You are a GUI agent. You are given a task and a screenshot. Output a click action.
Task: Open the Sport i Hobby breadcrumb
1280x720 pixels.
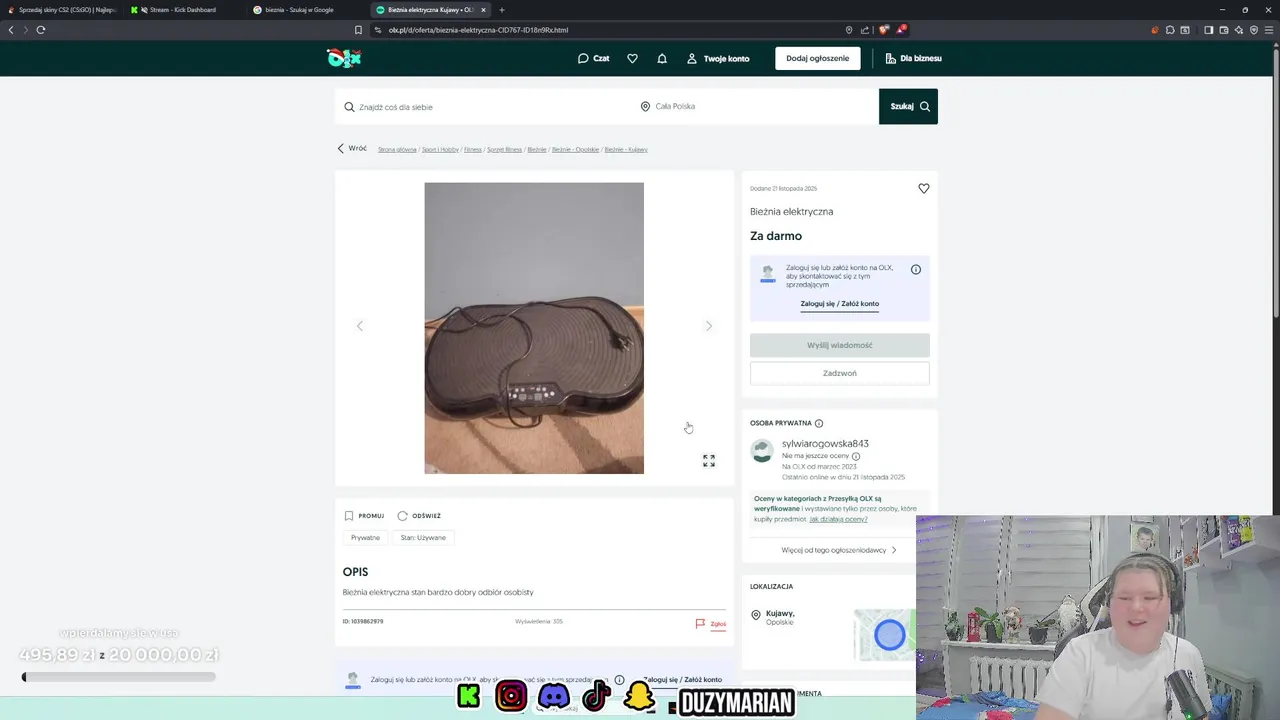point(440,150)
